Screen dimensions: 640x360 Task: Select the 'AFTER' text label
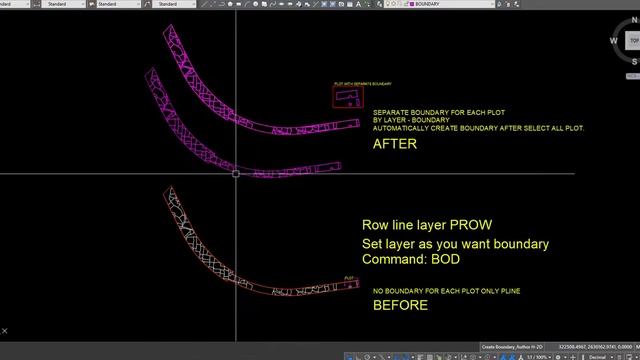pos(395,144)
